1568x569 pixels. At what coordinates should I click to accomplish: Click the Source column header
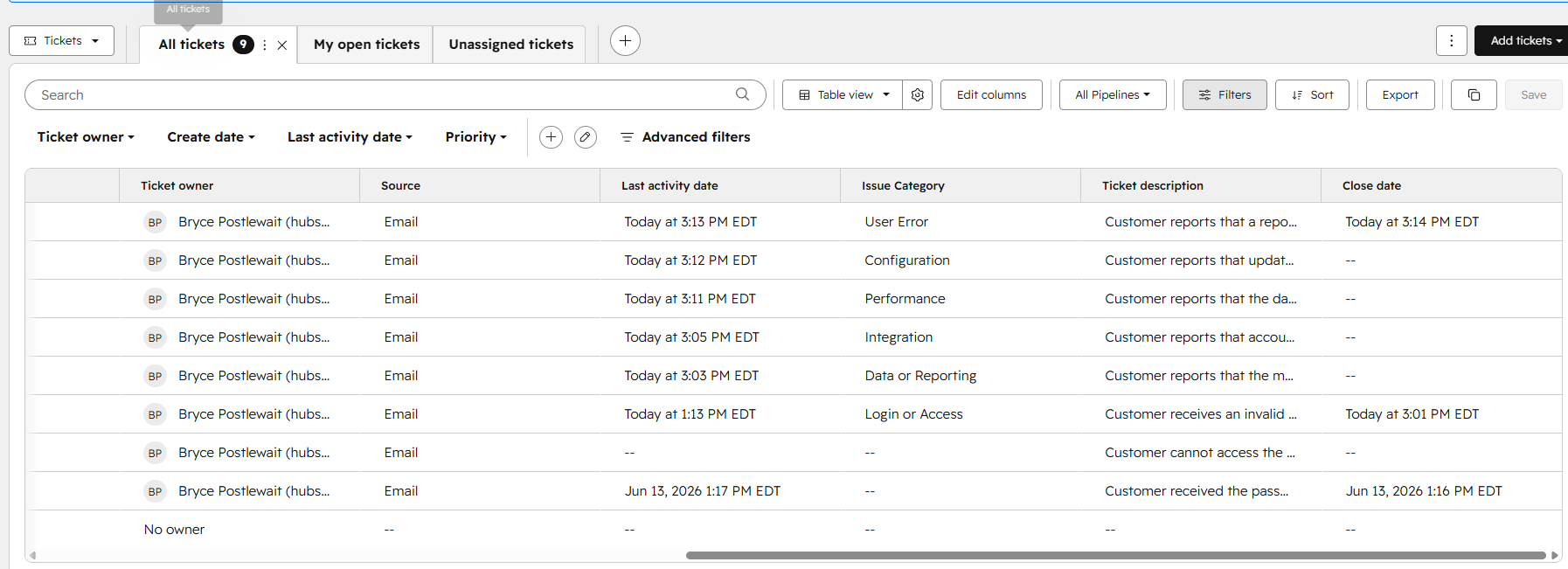[x=480, y=185]
